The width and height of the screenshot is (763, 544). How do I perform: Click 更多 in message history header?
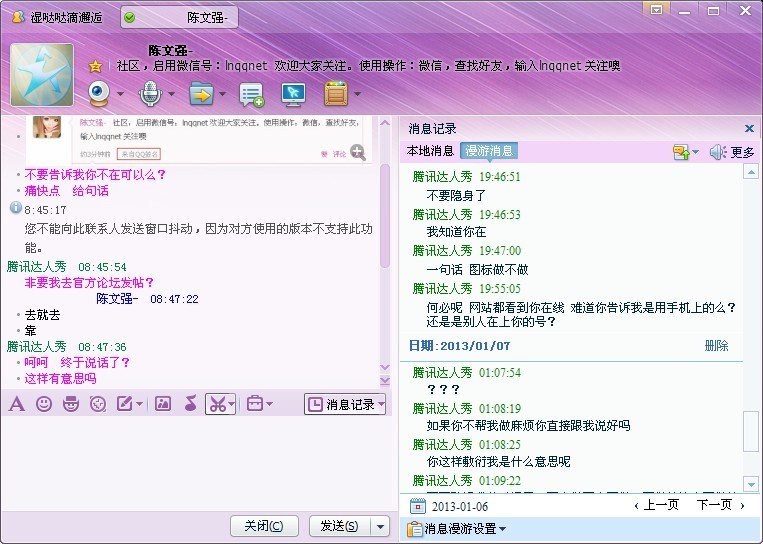coord(742,153)
